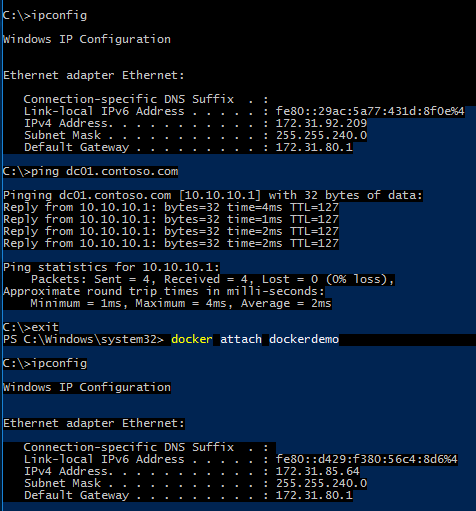Click the Packets Sent = 4 line
The image size is (476, 511).
[212, 279]
